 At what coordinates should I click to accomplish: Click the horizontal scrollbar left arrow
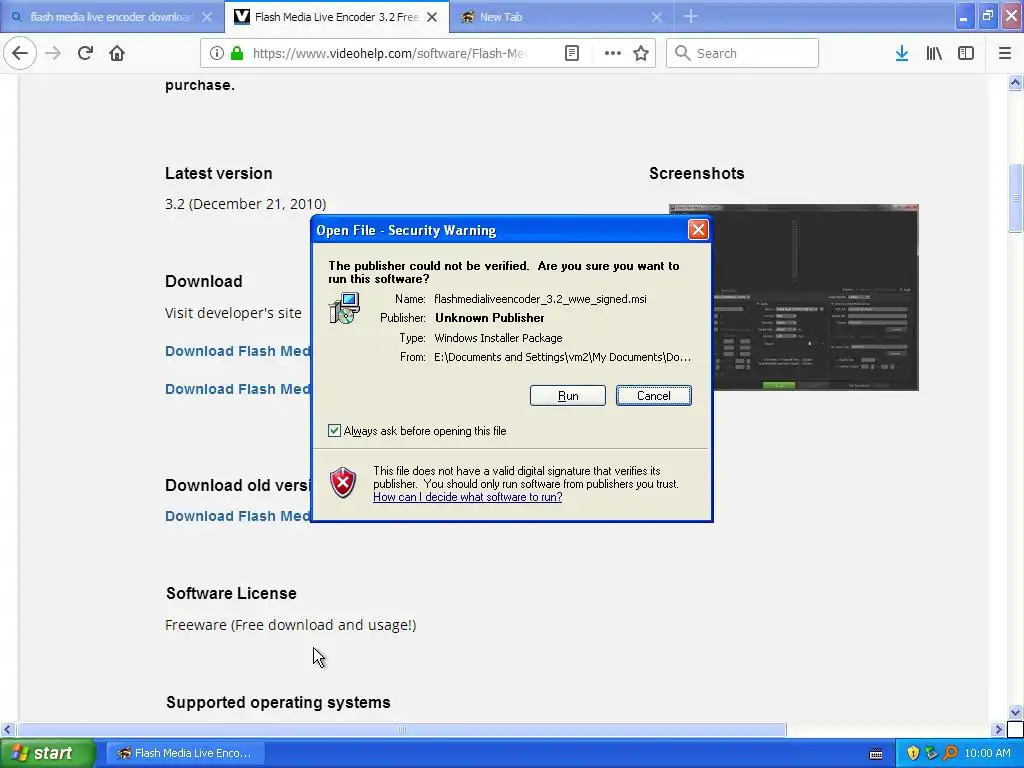[x=7, y=729]
